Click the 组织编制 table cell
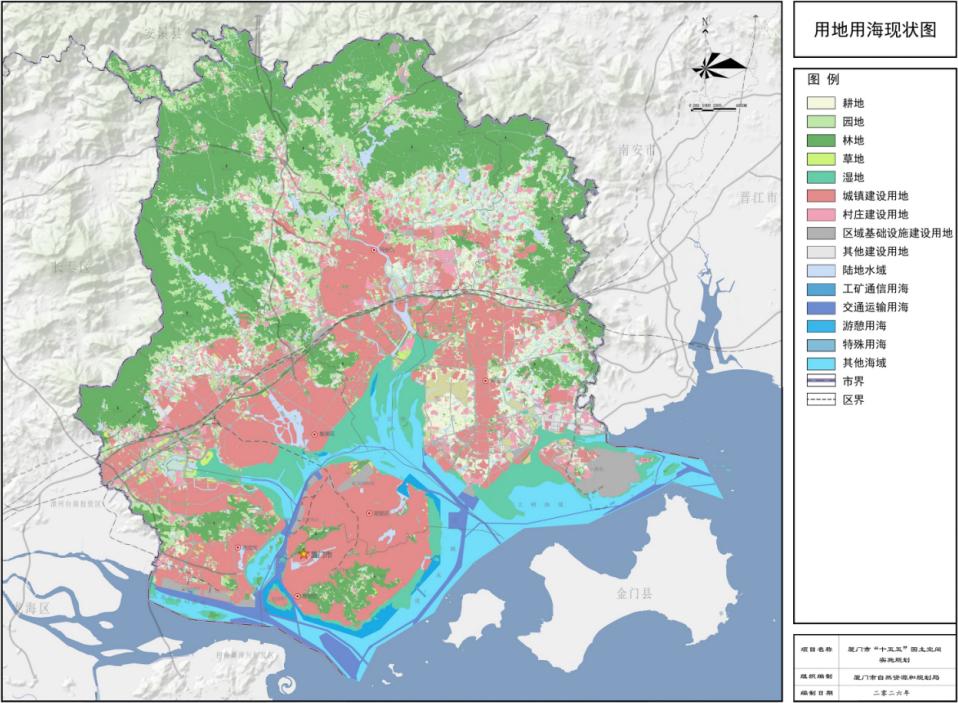Viewport: 958px width, 703px height. (x=816, y=676)
